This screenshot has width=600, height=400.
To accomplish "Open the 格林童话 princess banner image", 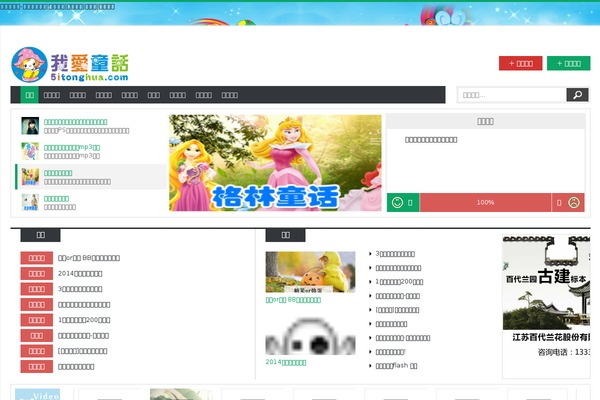I will tap(275, 163).
